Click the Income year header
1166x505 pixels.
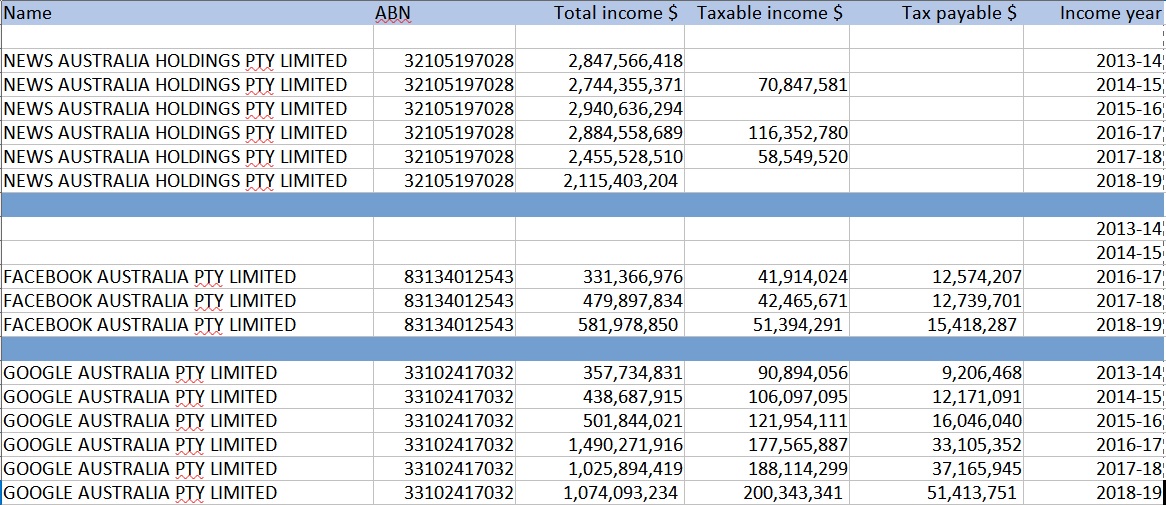click(1093, 13)
